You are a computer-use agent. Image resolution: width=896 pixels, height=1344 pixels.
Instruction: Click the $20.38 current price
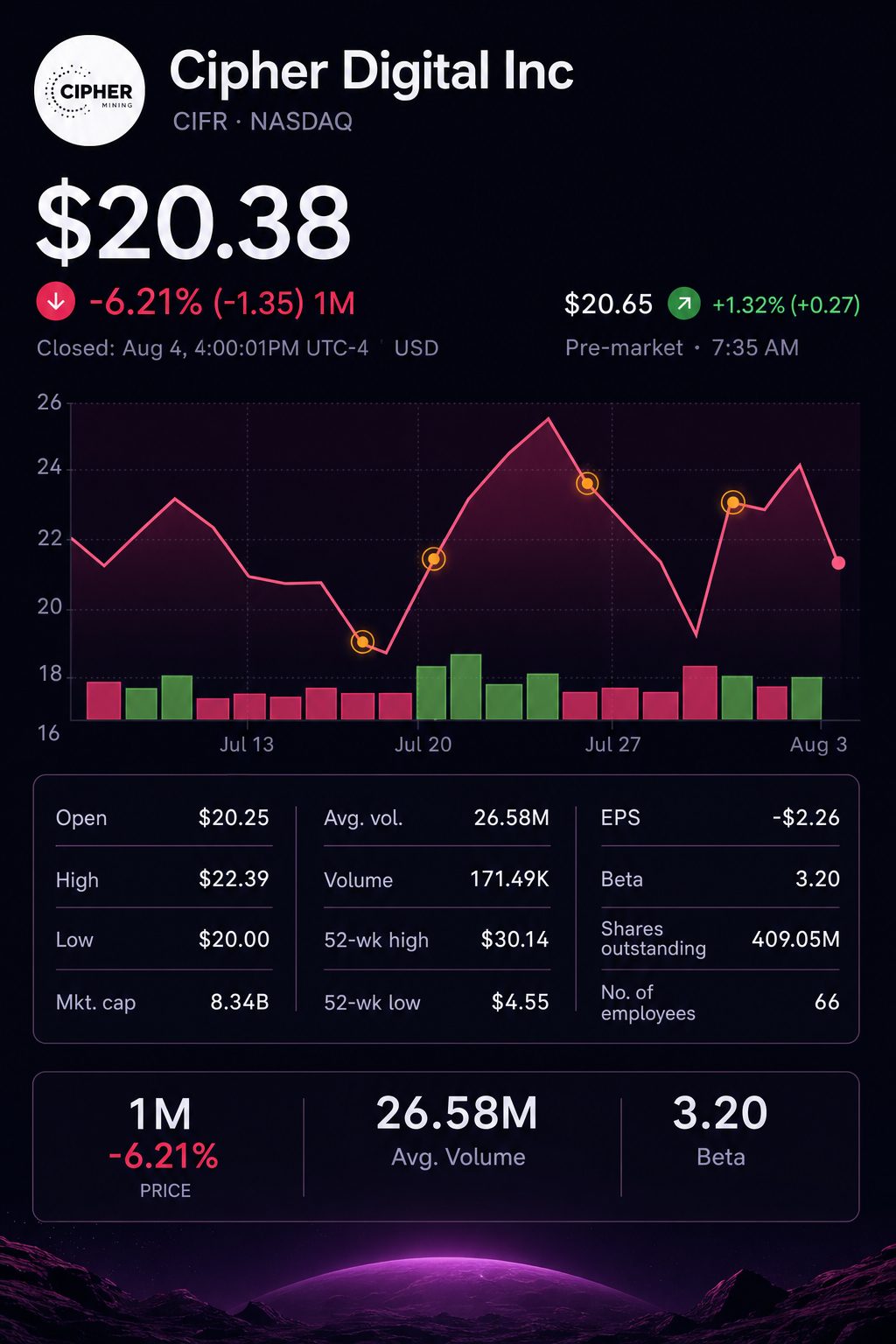pyautogui.click(x=193, y=222)
